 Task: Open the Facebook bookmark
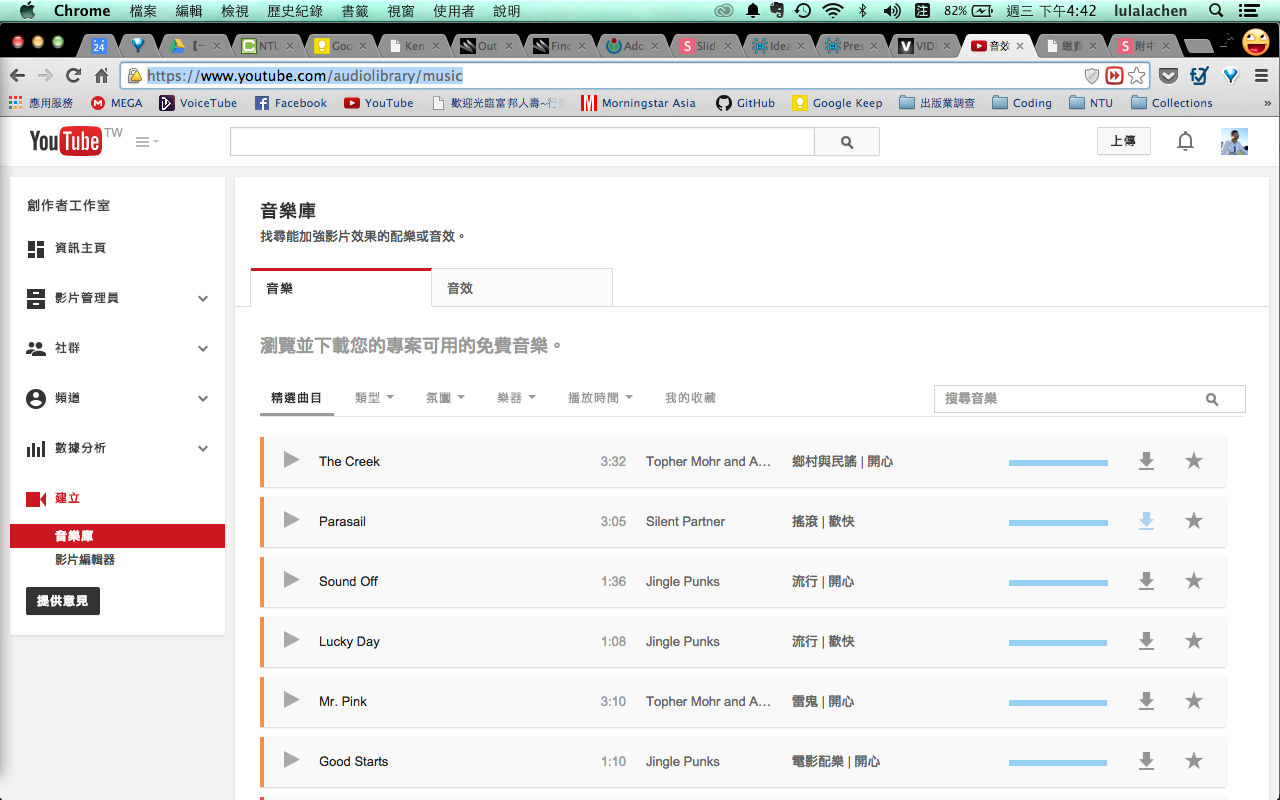pyautogui.click(x=291, y=103)
